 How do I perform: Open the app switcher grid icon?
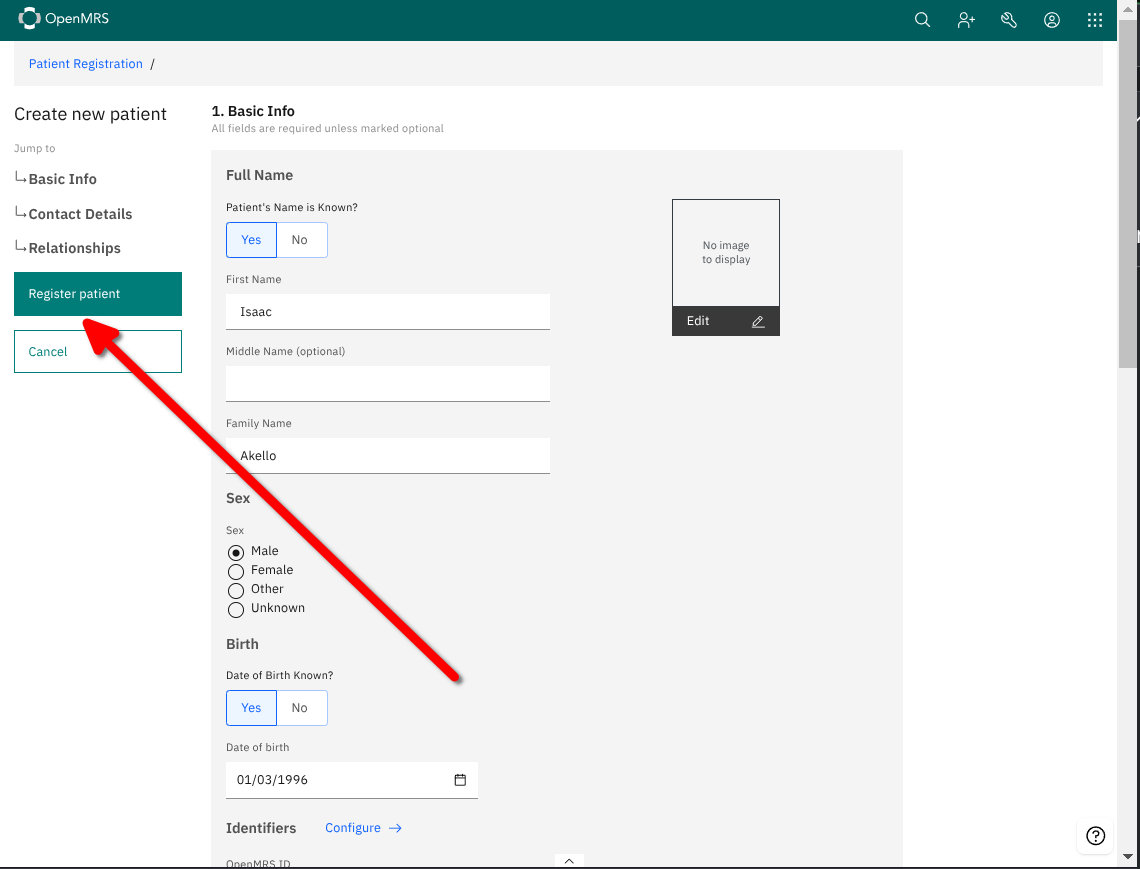pyautogui.click(x=1095, y=20)
